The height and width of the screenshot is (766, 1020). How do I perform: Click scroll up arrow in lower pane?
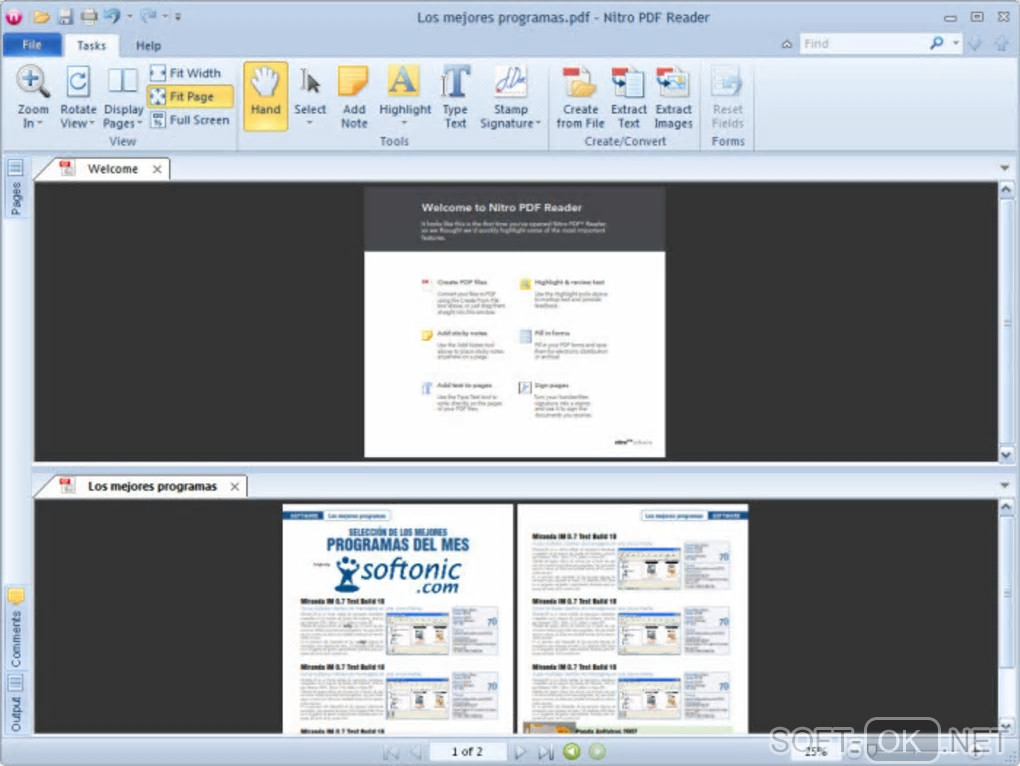[x=1006, y=507]
